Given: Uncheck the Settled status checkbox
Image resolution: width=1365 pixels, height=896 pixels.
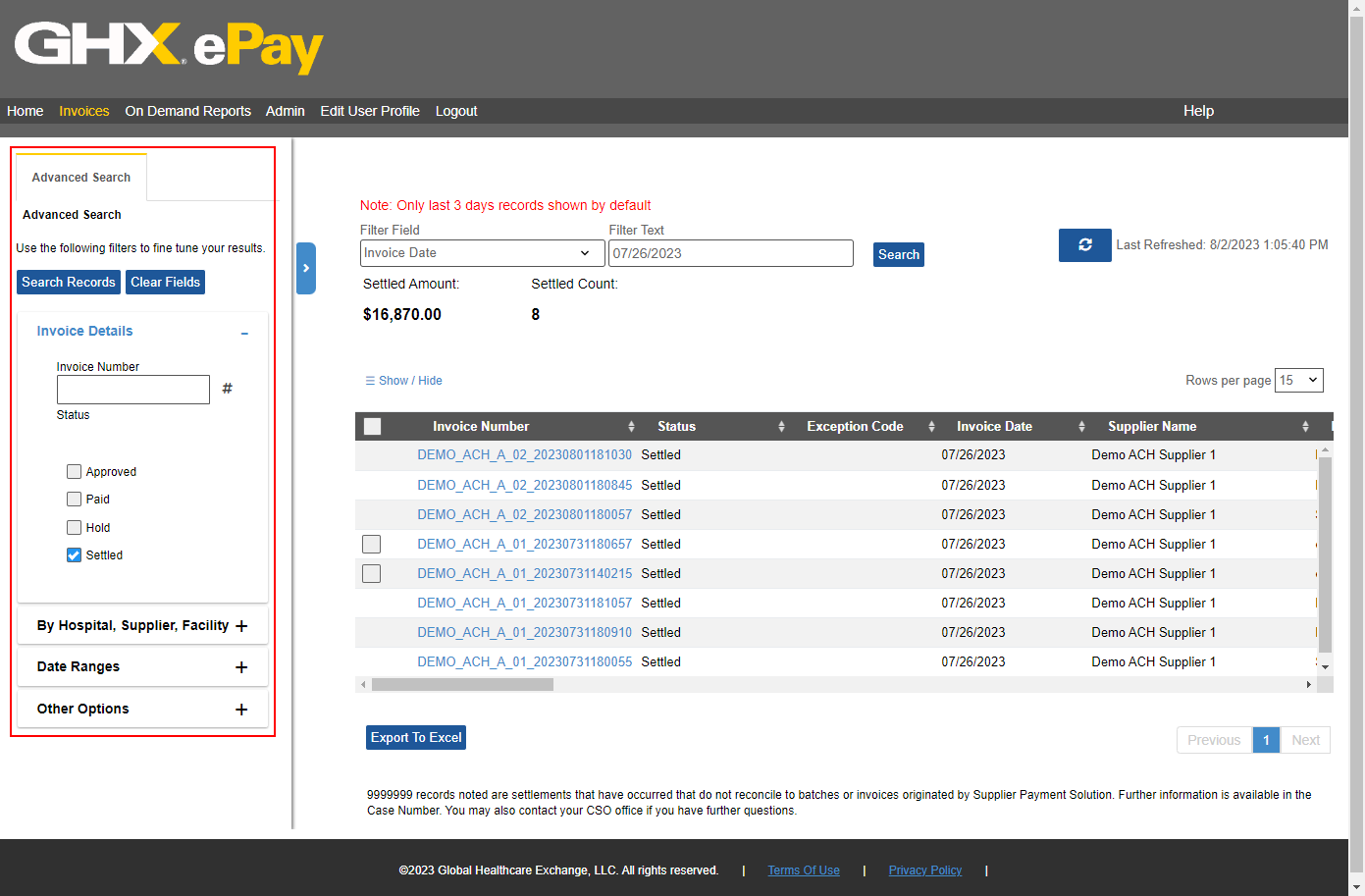Looking at the screenshot, I should pyautogui.click(x=74, y=555).
